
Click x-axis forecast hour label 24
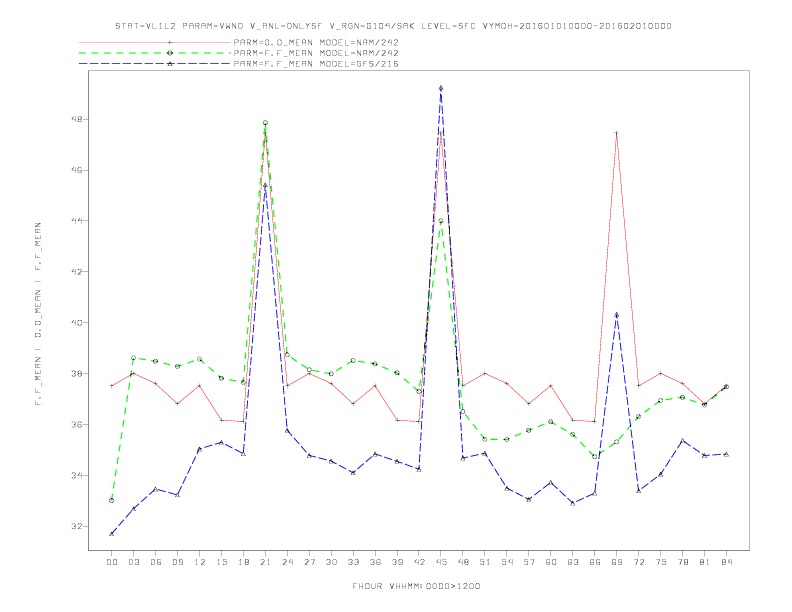[x=287, y=562]
